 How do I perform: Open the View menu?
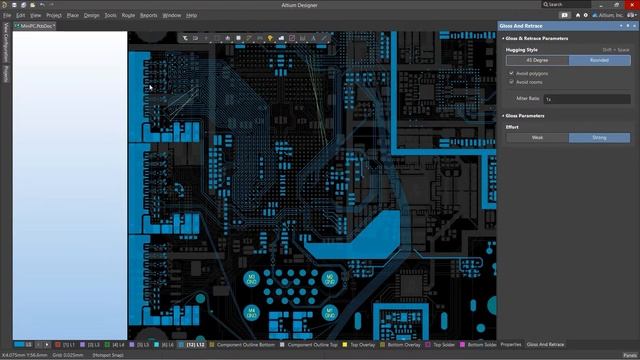[x=36, y=15]
